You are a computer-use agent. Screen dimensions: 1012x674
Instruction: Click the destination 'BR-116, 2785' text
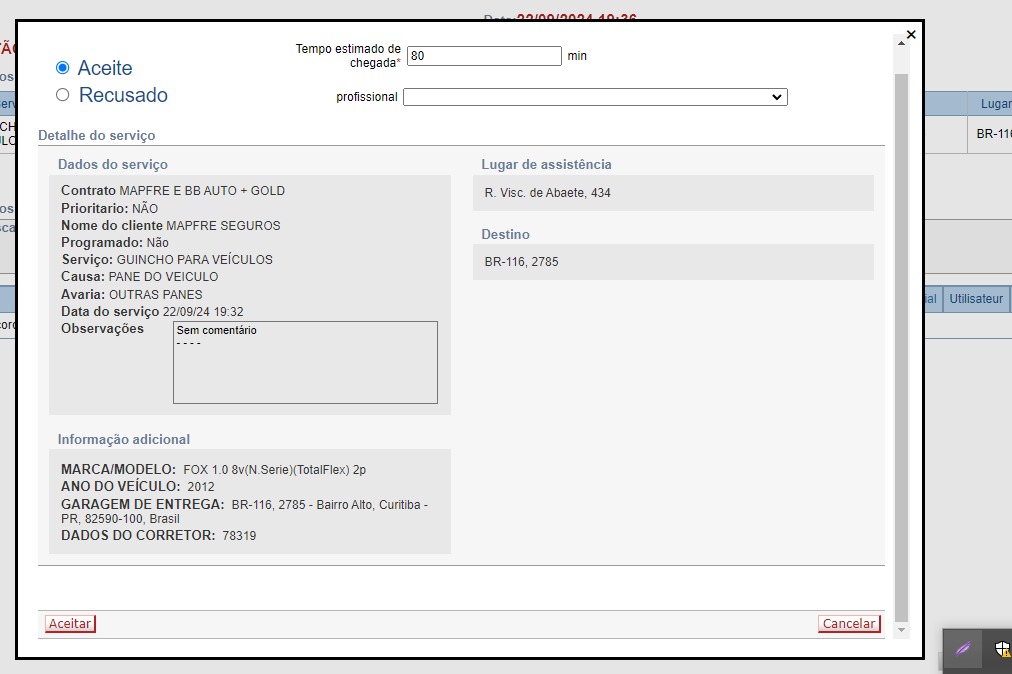[x=521, y=261]
